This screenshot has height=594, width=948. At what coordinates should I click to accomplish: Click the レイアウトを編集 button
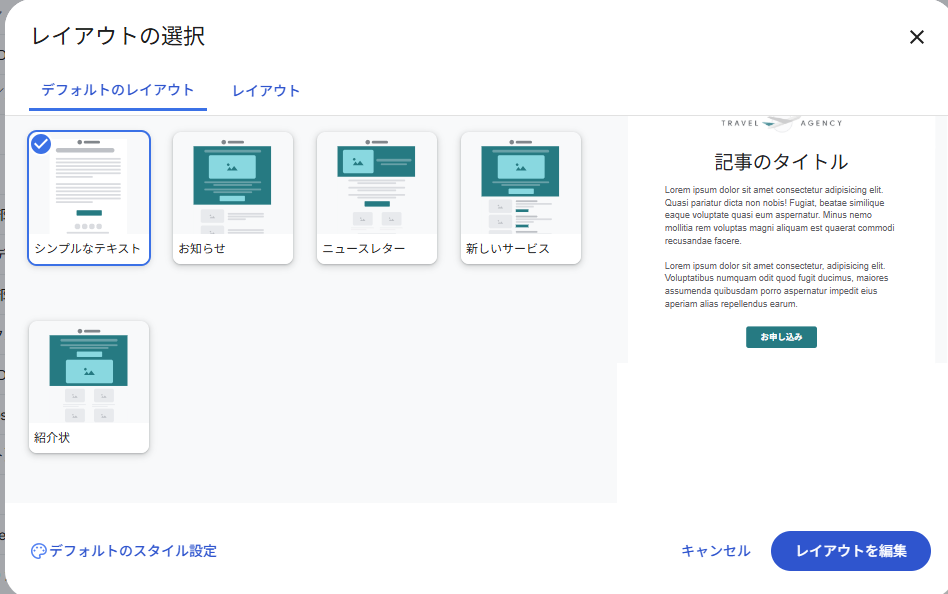pyautogui.click(x=850, y=551)
